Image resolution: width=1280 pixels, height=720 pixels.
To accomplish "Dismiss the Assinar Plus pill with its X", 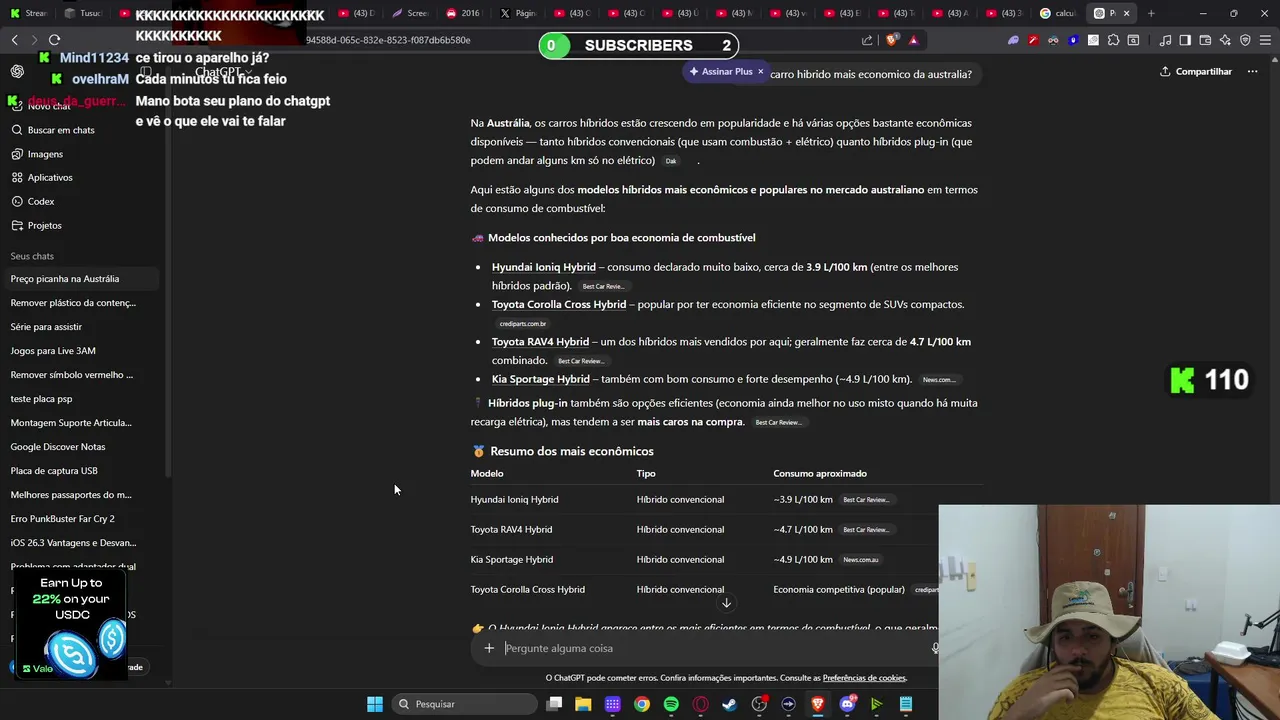I will tap(760, 72).
